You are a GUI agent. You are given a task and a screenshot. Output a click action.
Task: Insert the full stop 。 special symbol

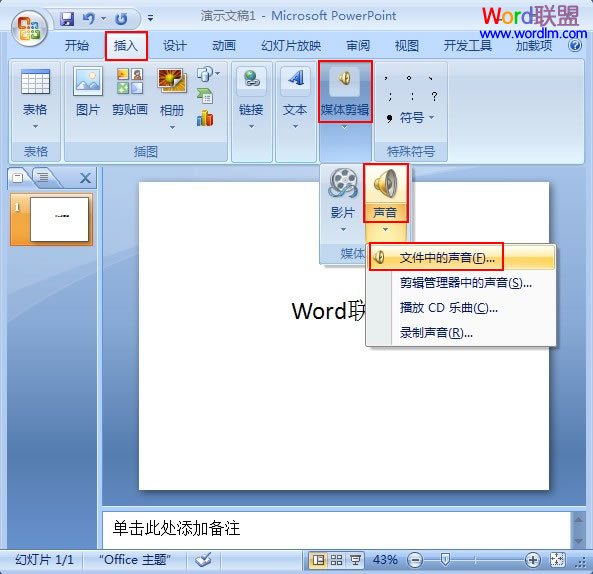coord(409,78)
